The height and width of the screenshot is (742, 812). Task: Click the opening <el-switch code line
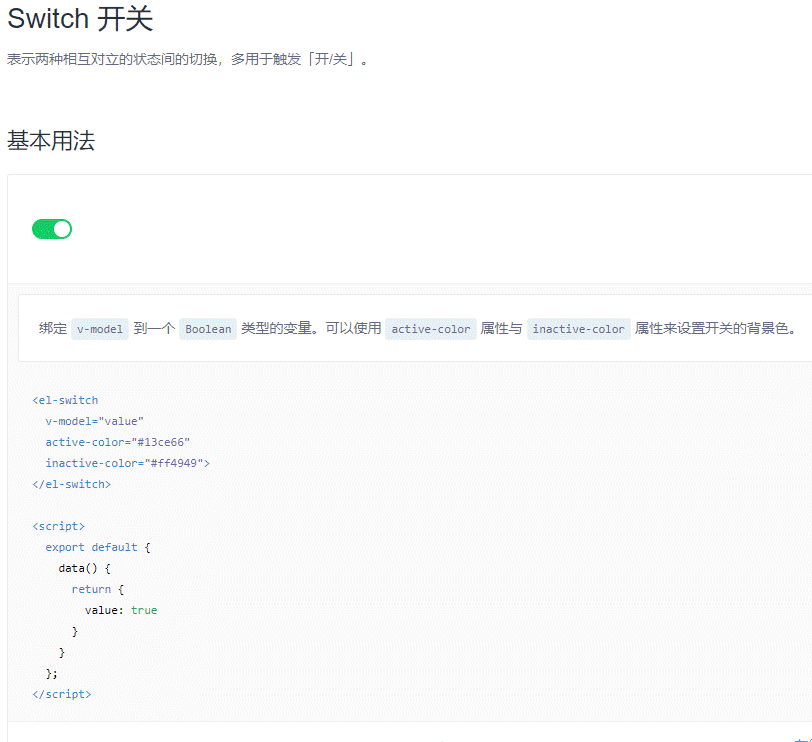pyautogui.click(x=65, y=400)
